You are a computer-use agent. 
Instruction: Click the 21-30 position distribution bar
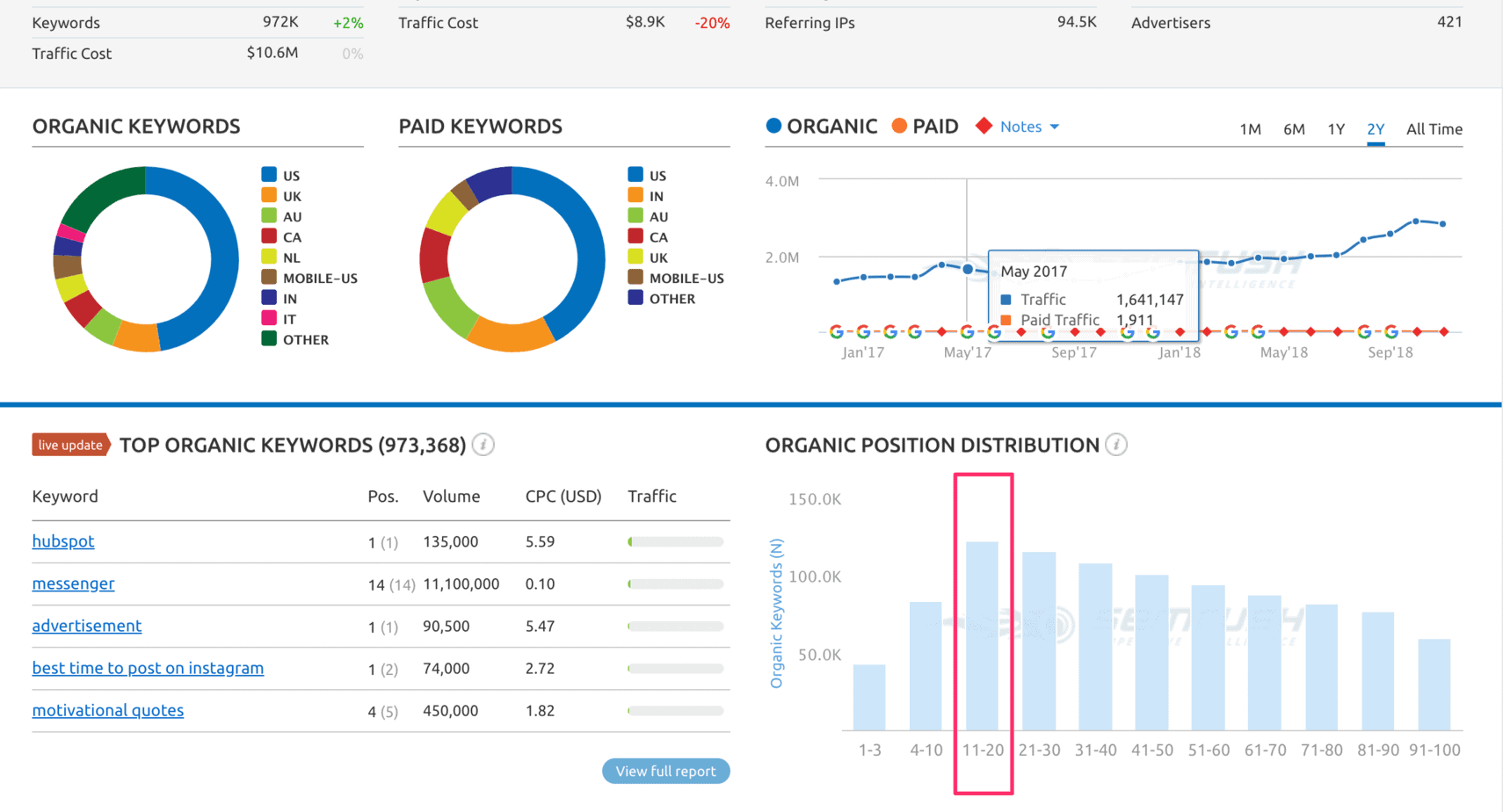coord(1039,642)
